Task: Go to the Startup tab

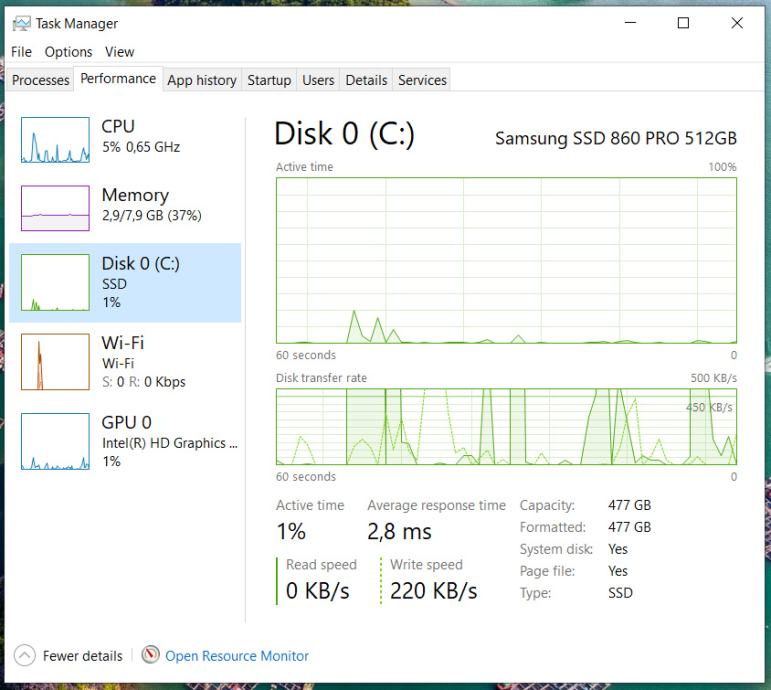Action: (269, 80)
